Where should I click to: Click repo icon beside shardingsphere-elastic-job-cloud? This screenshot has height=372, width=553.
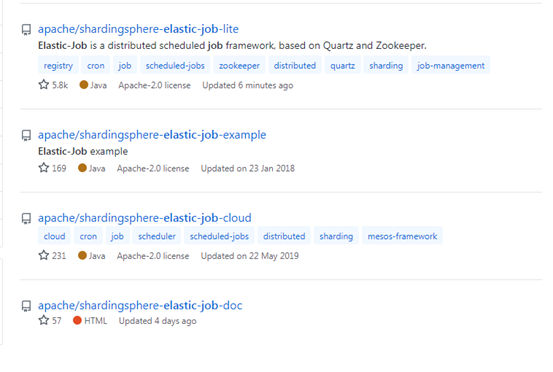pos(26,219)
